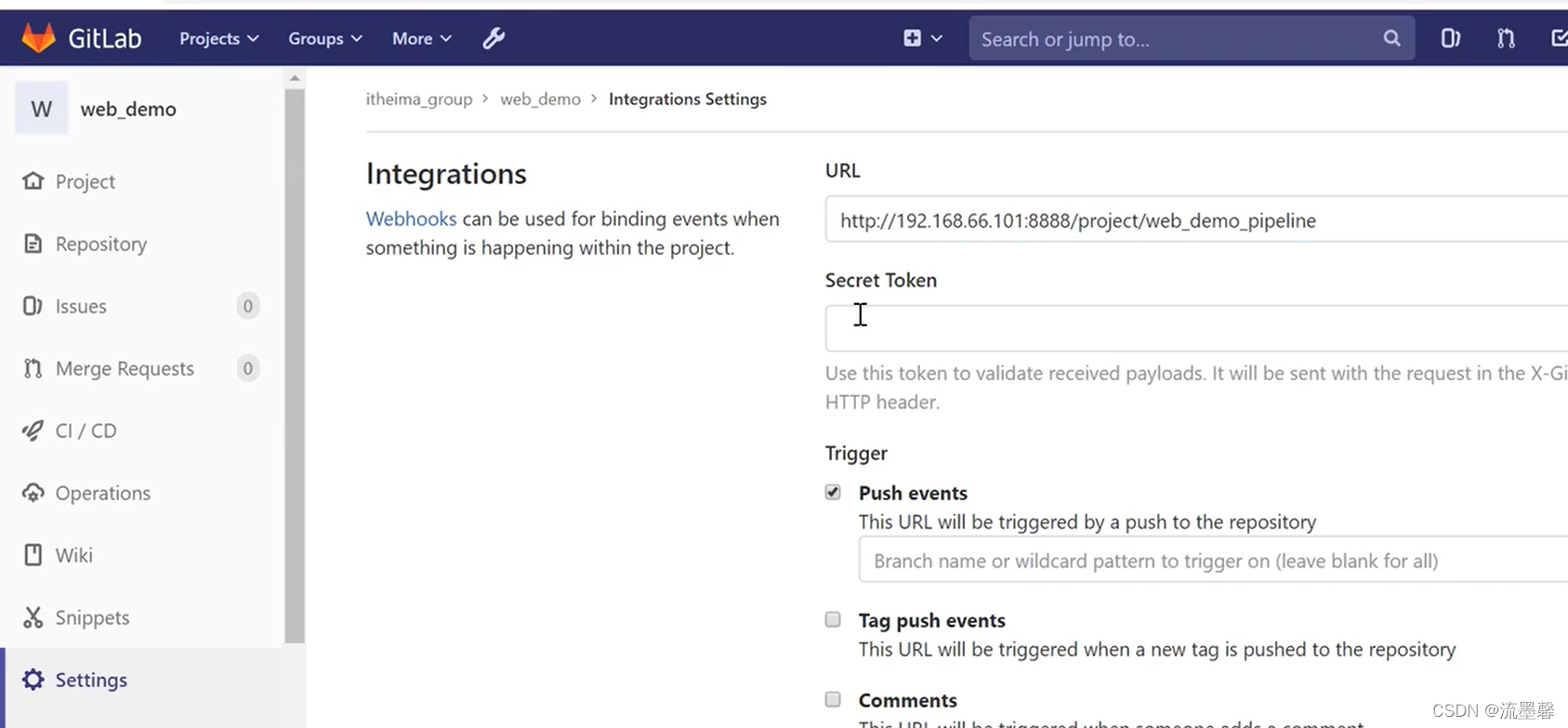
Task: Click the push events branch name field
Action: [x=1213, y=560]
